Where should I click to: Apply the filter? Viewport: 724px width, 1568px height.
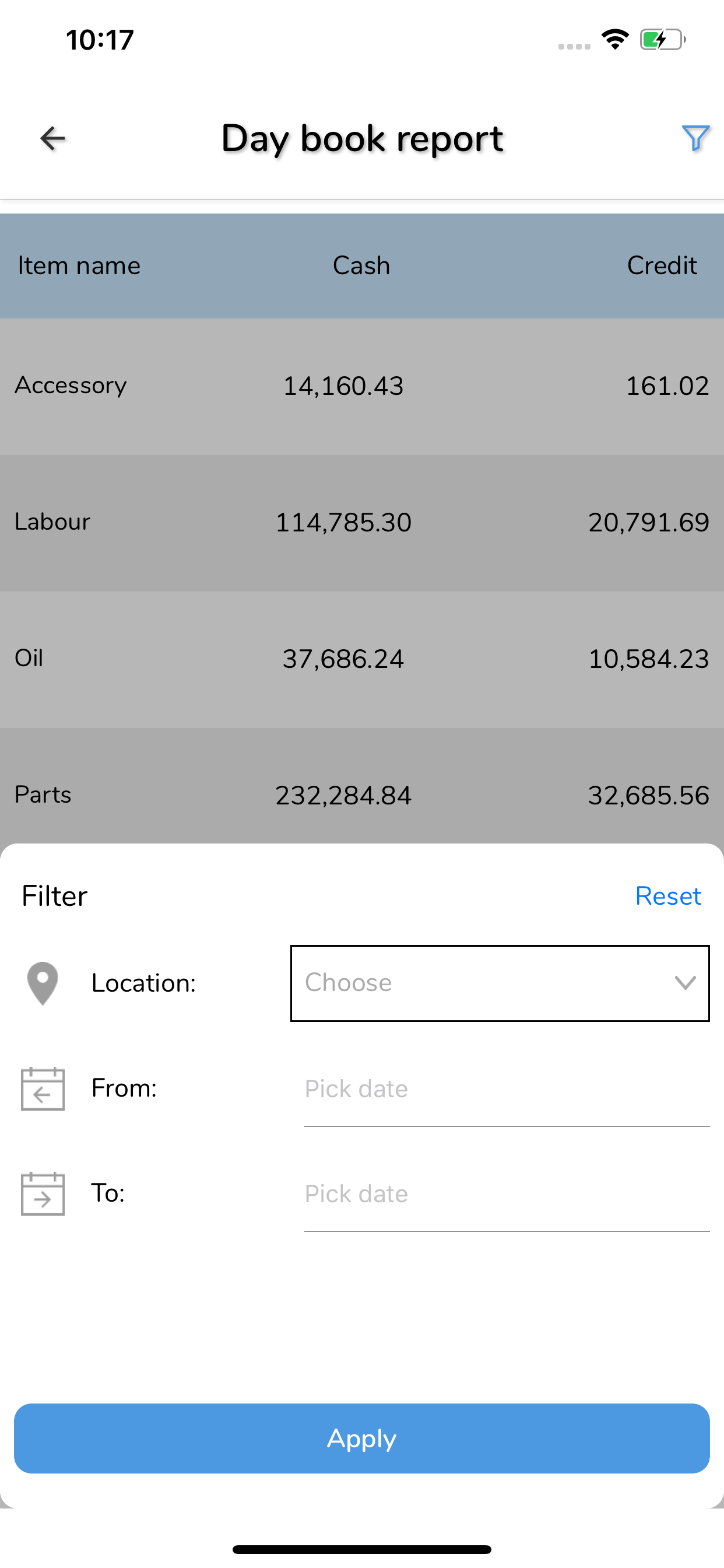tap(362, 1438)
